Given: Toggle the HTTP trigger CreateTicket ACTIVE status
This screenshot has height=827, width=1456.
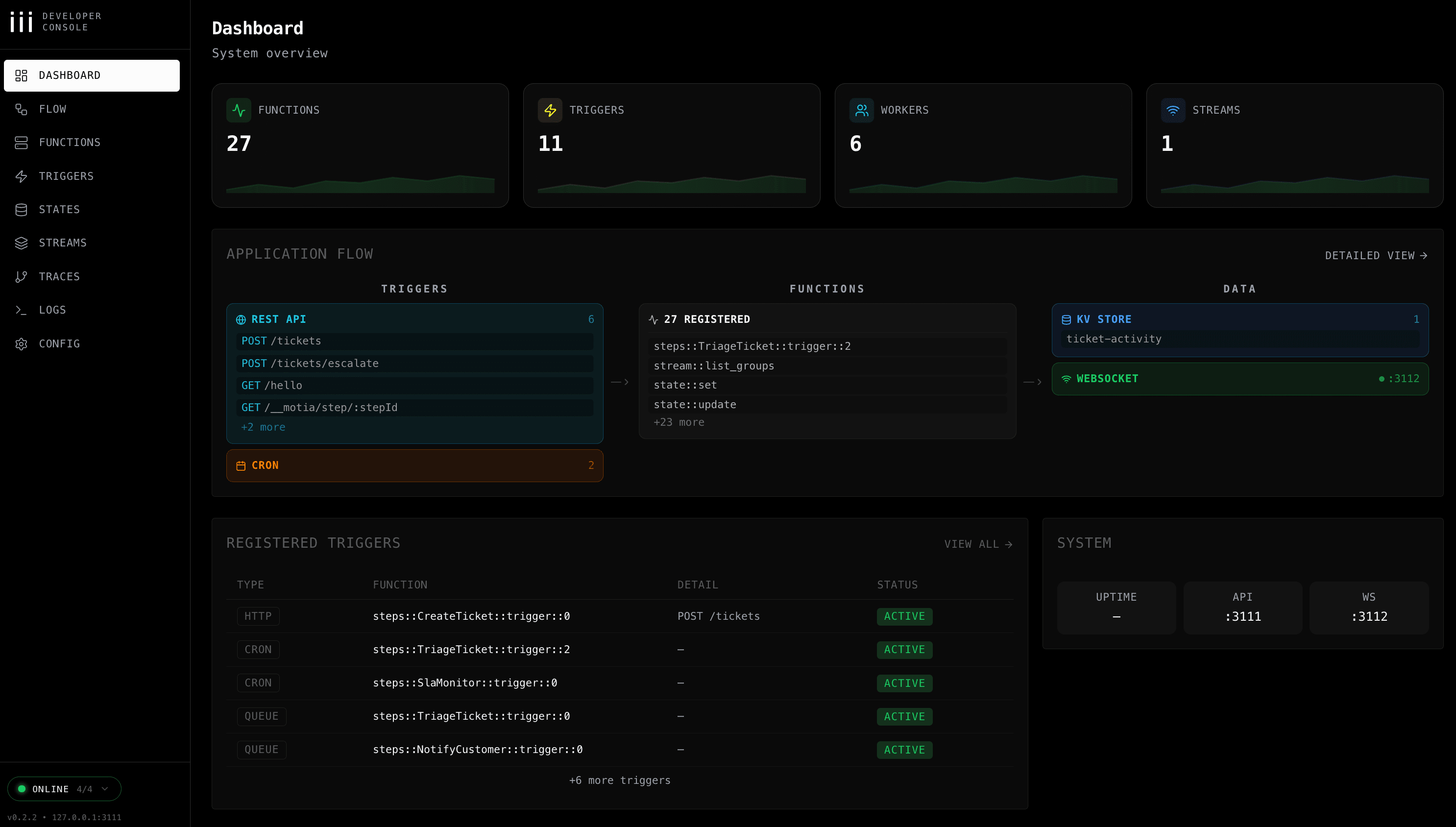Looking at the screenshot, I should tap(904, 616).
